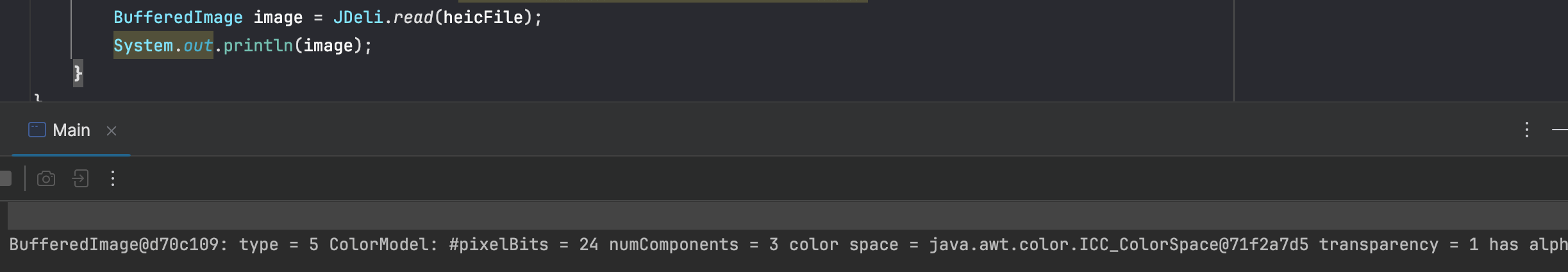1568x272 pixels.
Task: Close the Main run tab
Action: [x=112, y=131]
